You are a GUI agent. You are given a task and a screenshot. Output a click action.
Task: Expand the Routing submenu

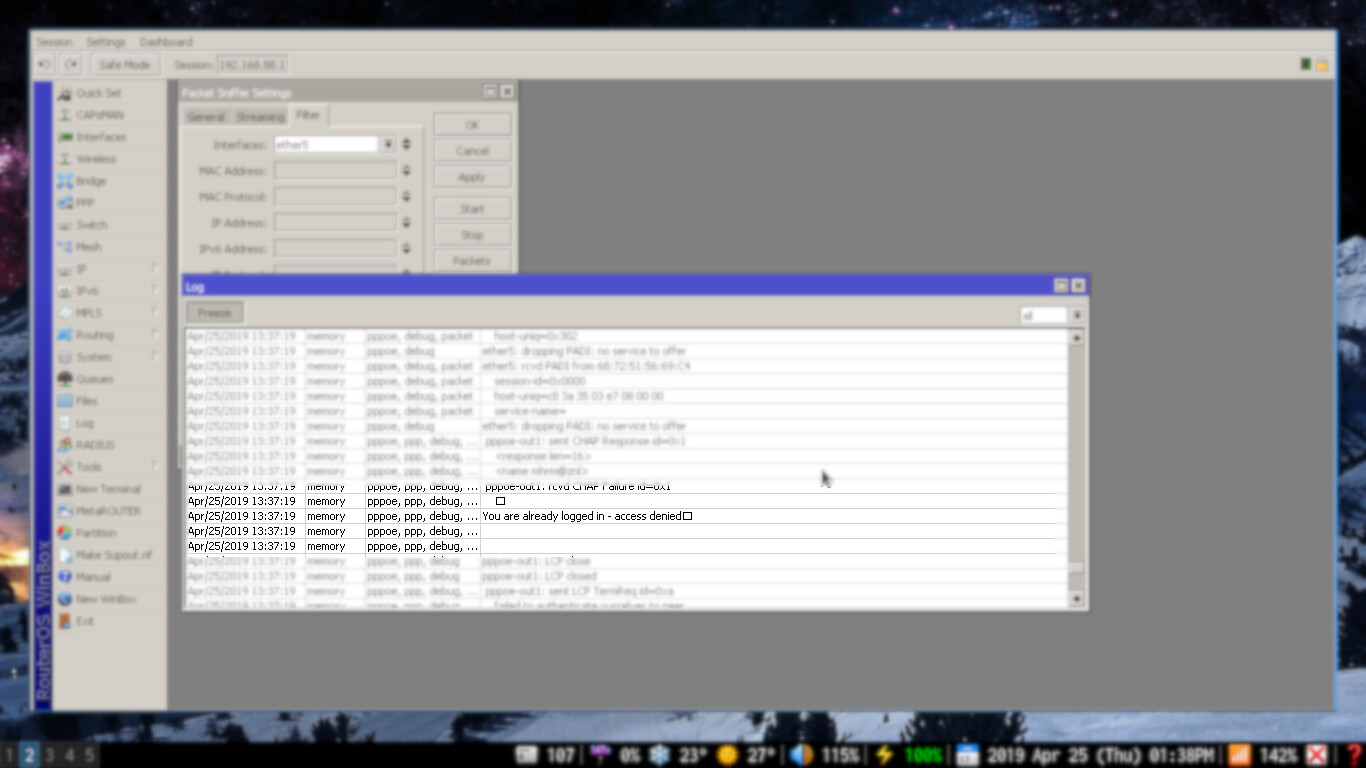(x=156, y=335)
